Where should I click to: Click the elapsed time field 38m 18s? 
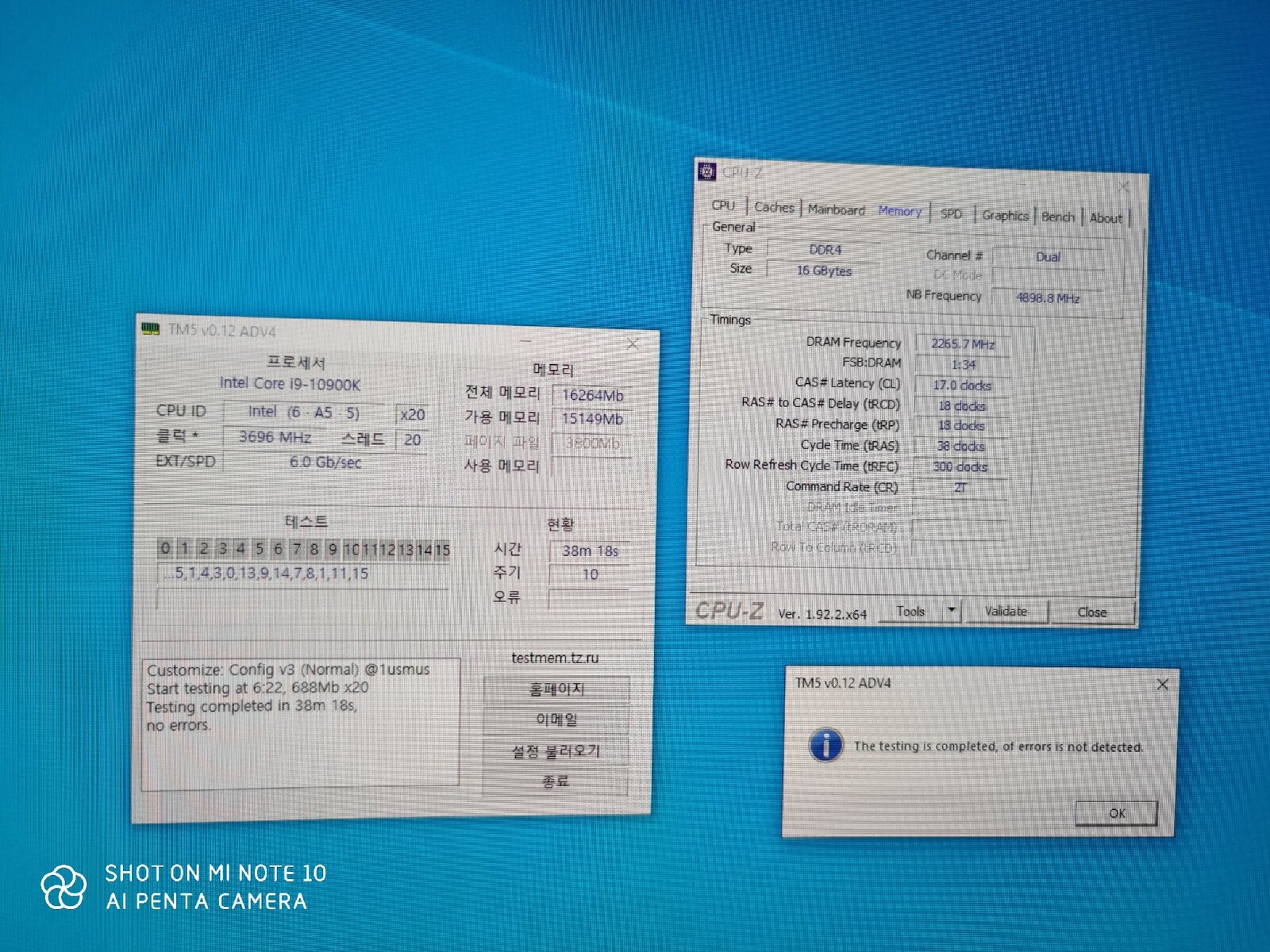pos(590,551)
